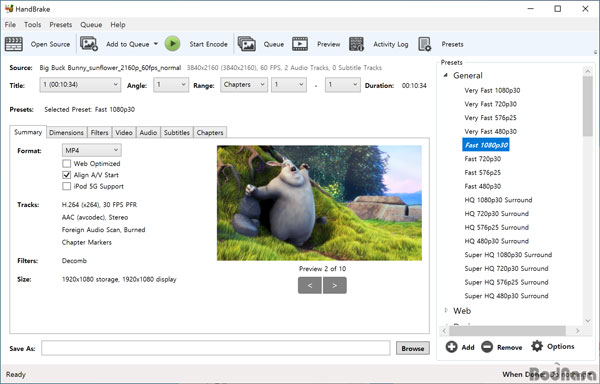Select the Very Fast 576p25 preset
The image size is (600, 384).
(x=491, y=118)
